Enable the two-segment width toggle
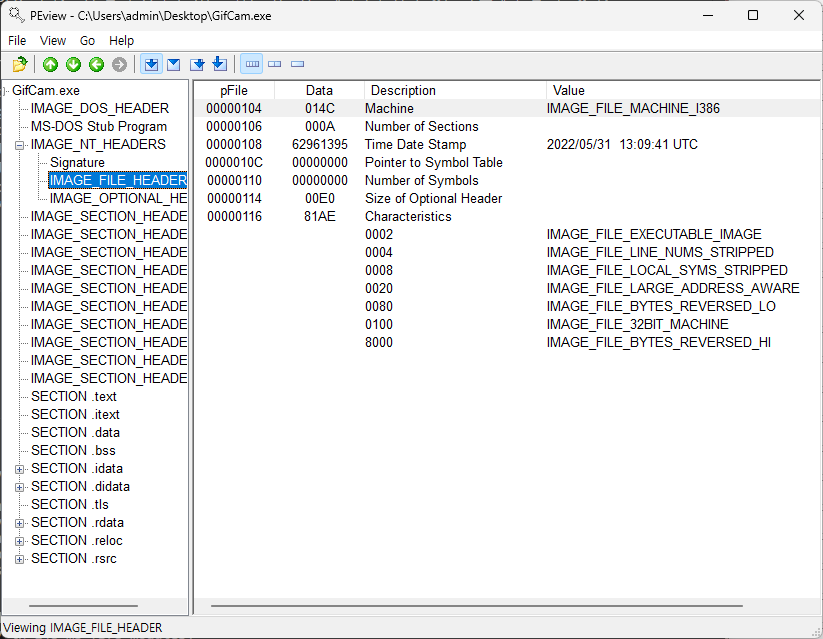823x639 pixels. [275, 65]
